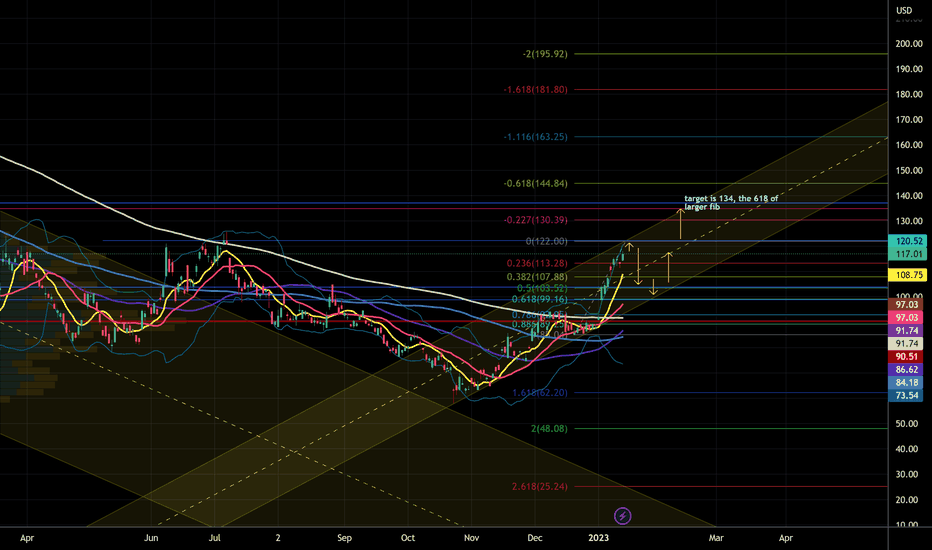Select the 0.236(113.28) fib level label

(537, 263)
